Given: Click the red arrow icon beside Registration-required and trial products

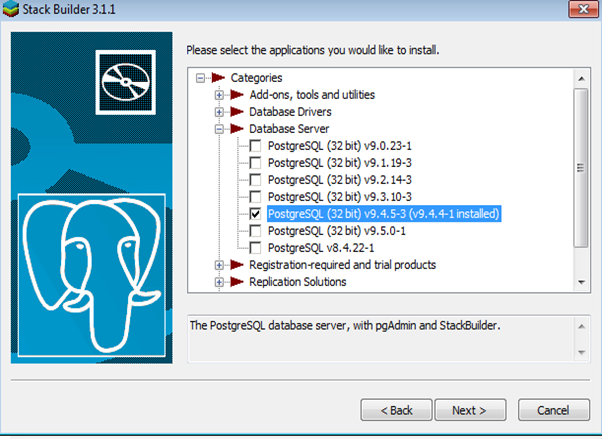Looking at the screenshot, I should (x=237, y=265).
